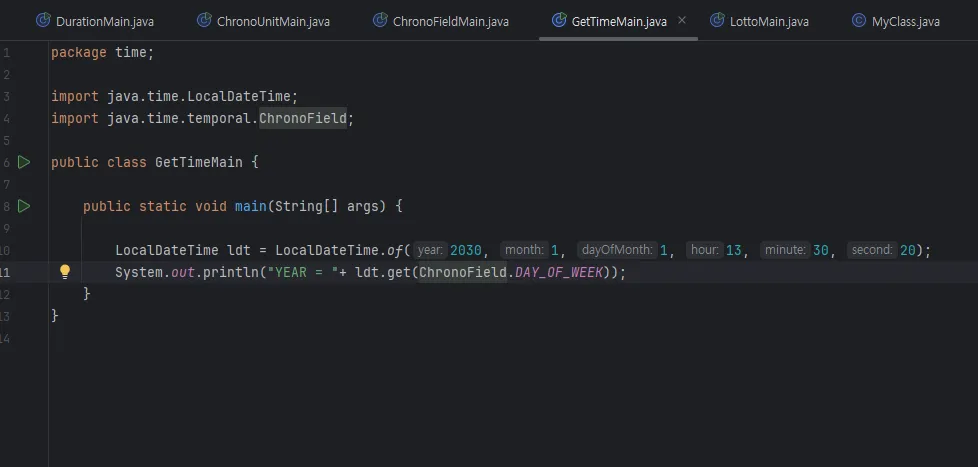Screen dimensions: 978x467
Task: Click the ChronoUnitMain.java class file icon
Action: [x=204, y=21]
